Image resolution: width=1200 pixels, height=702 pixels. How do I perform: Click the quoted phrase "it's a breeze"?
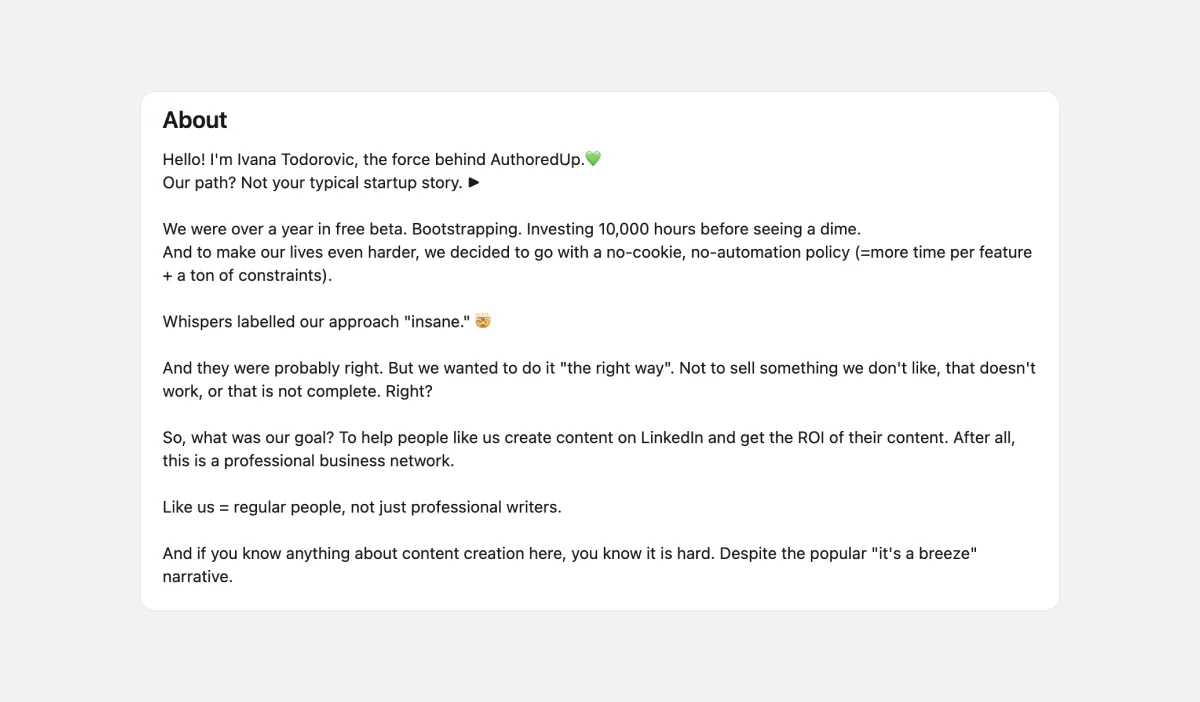click(920, 553)
